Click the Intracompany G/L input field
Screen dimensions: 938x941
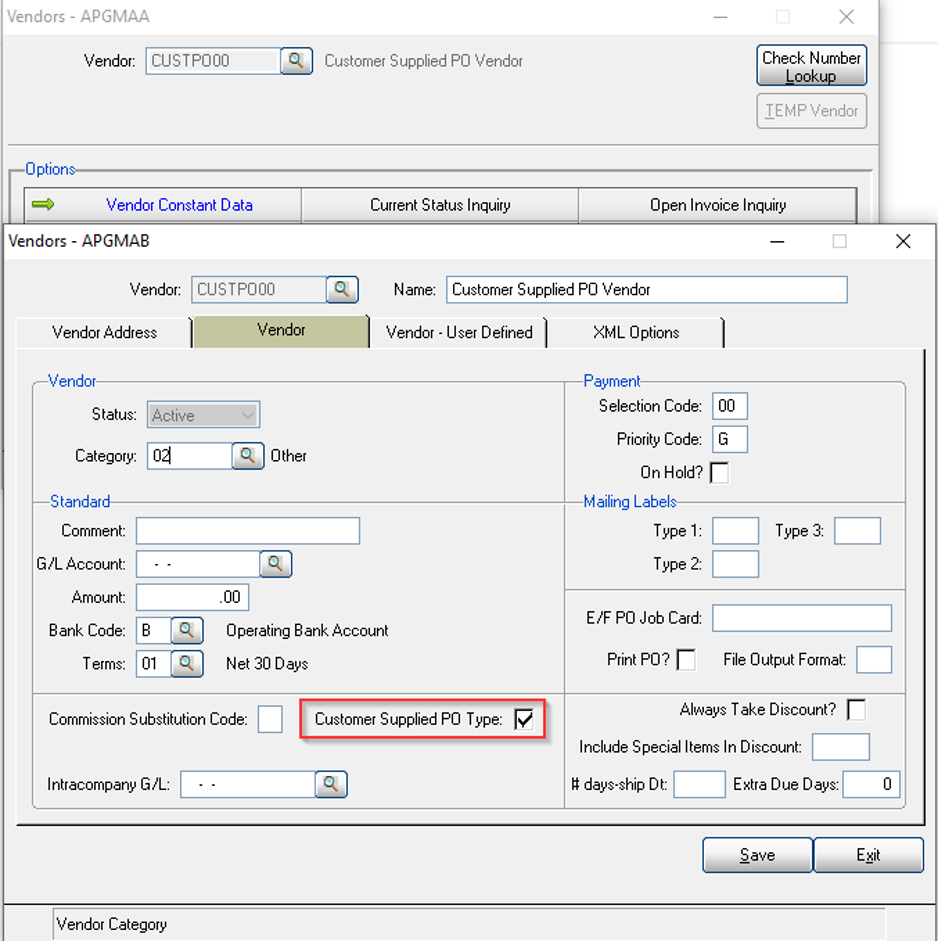click(x=248, y=784)
